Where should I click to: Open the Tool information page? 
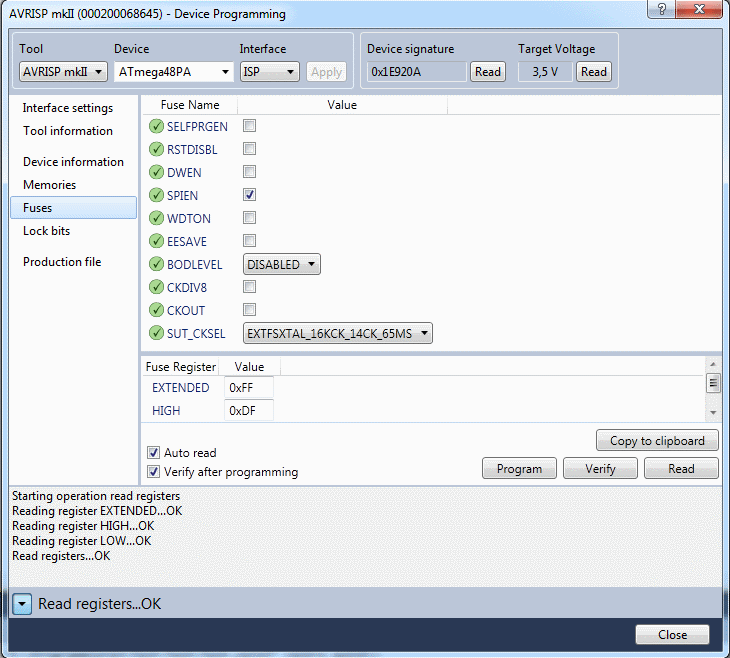click(x=68, y=131)
